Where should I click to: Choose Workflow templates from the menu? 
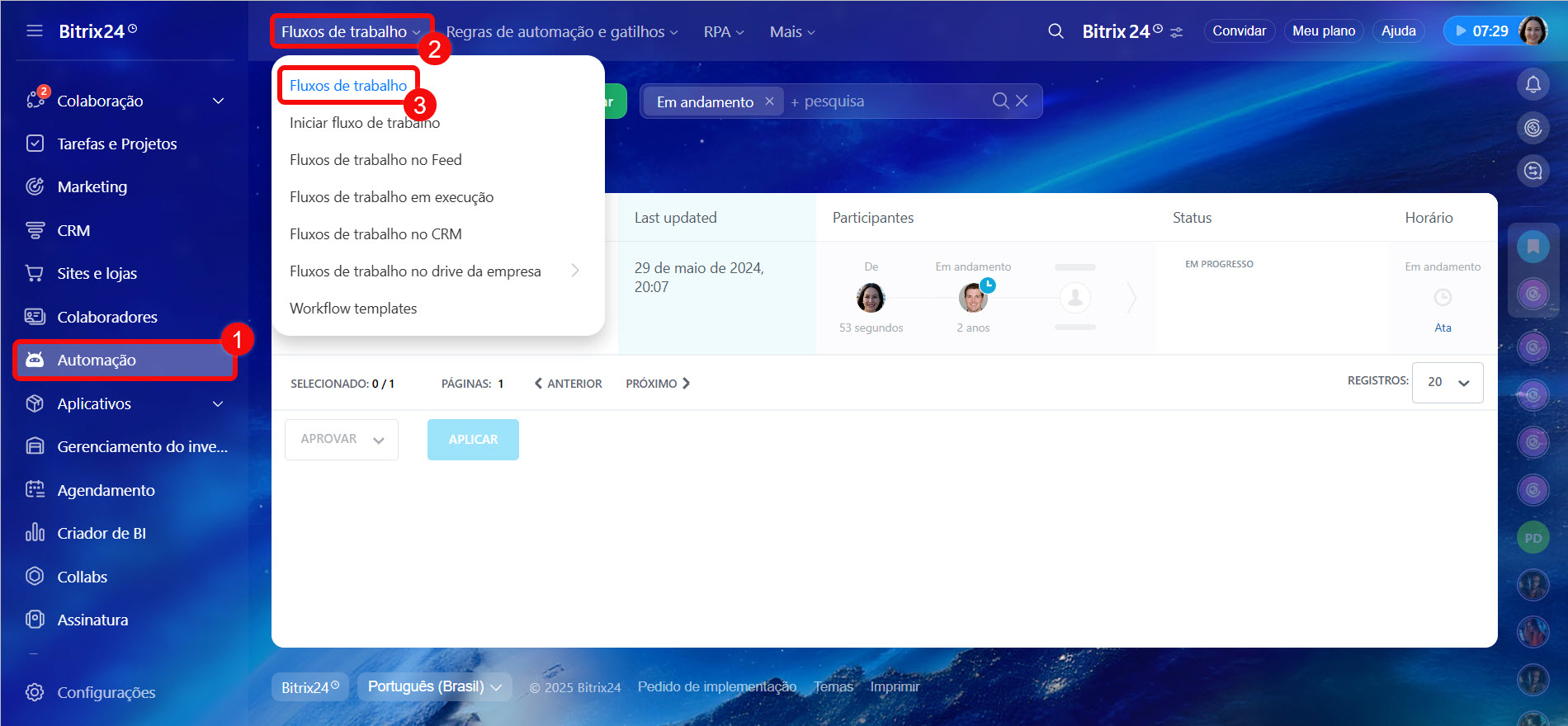[353, 309]
